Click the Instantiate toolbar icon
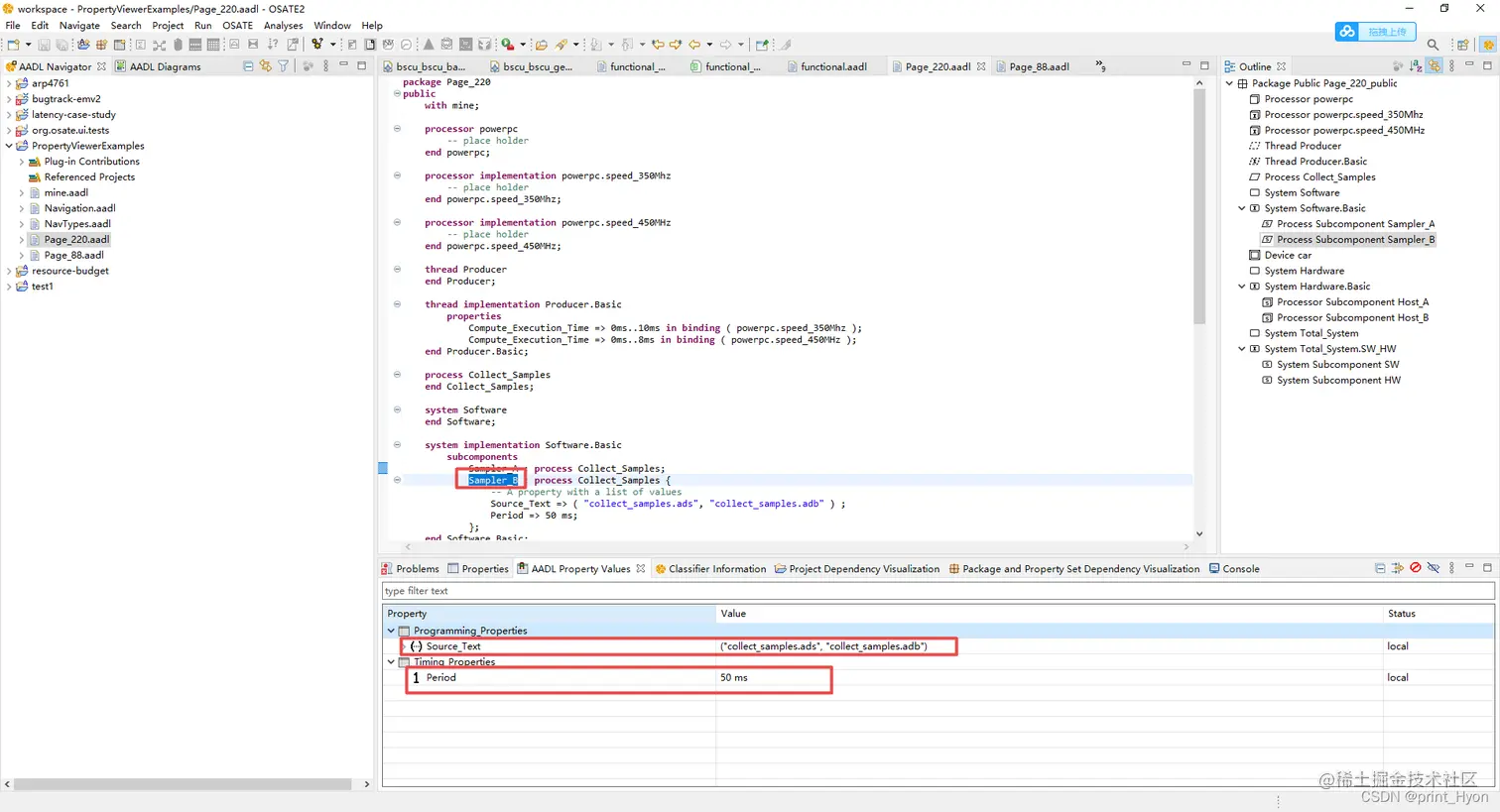Screen dimensions: 1500x812 coord(317,45)
